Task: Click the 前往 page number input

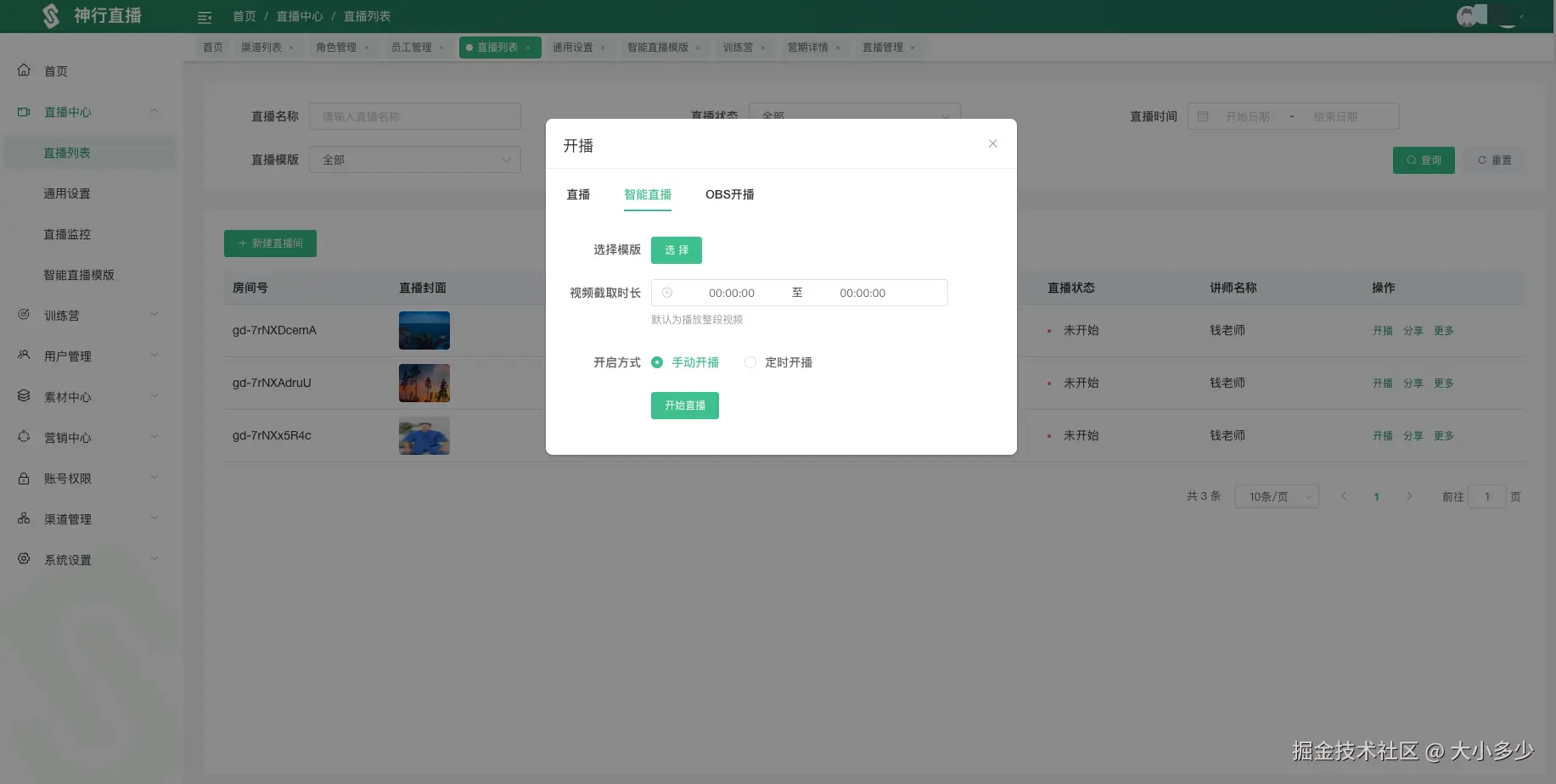Action: [1487, 496]
